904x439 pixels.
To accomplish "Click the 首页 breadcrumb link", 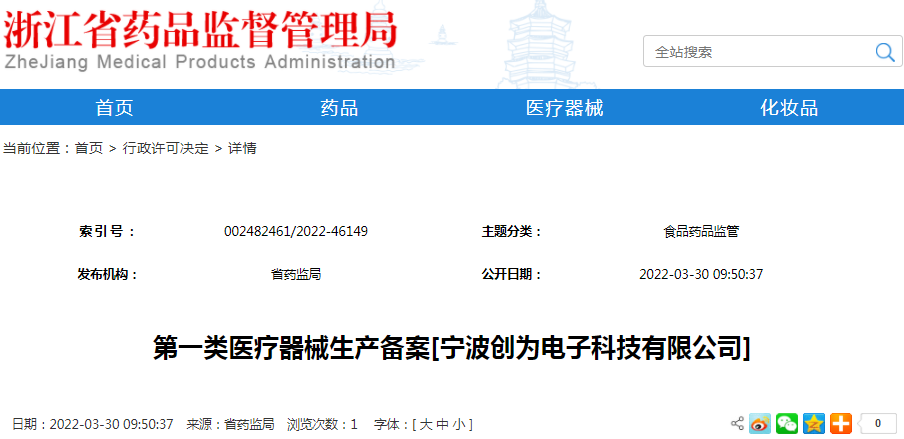I will click(89, 148).
